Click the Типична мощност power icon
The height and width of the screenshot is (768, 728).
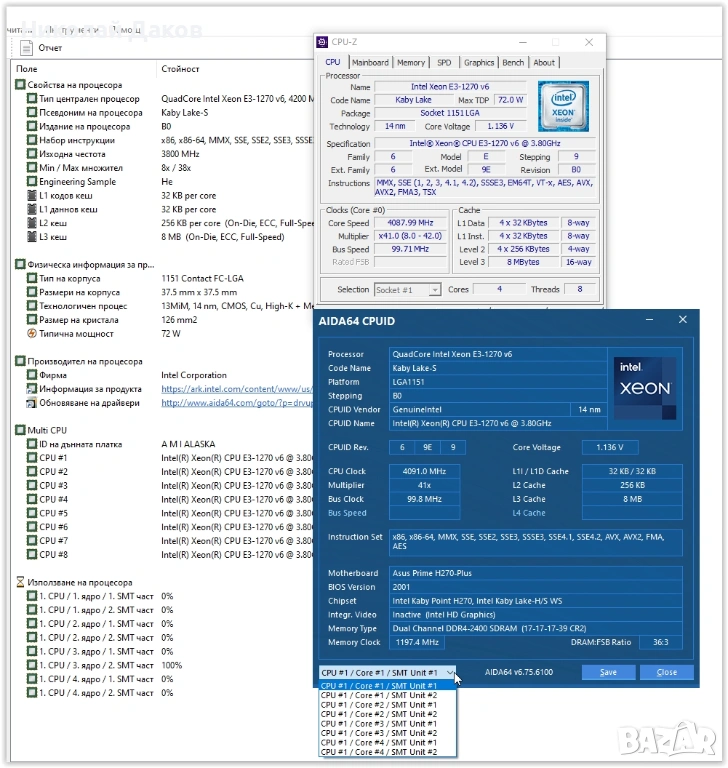point(32,333)
